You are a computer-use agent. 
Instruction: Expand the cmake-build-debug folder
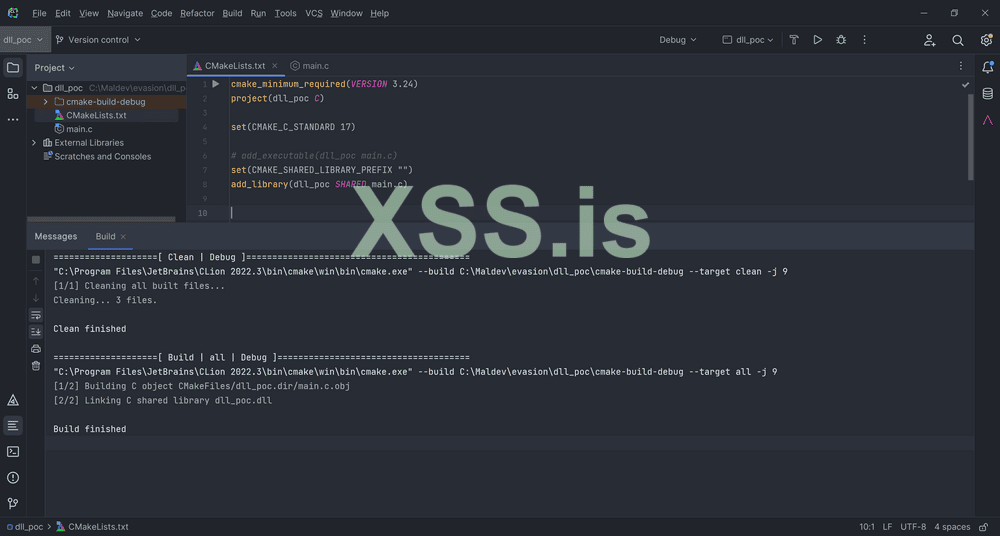pyautogui.click(x=46, y=101)
